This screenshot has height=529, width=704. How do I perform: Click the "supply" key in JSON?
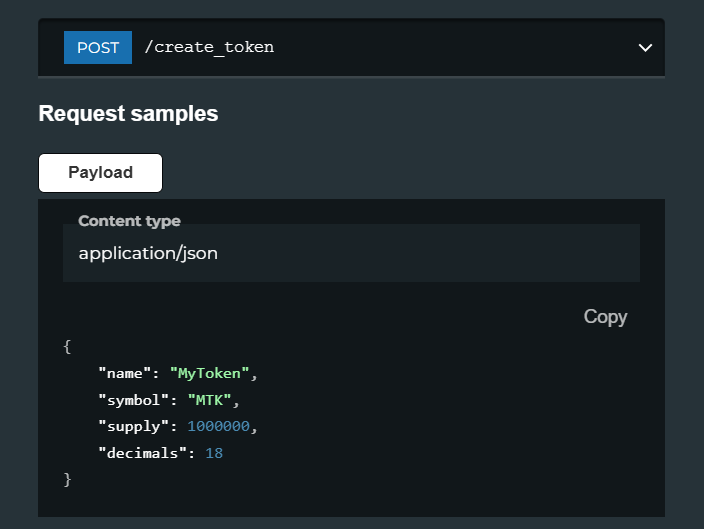click(134, 427)
